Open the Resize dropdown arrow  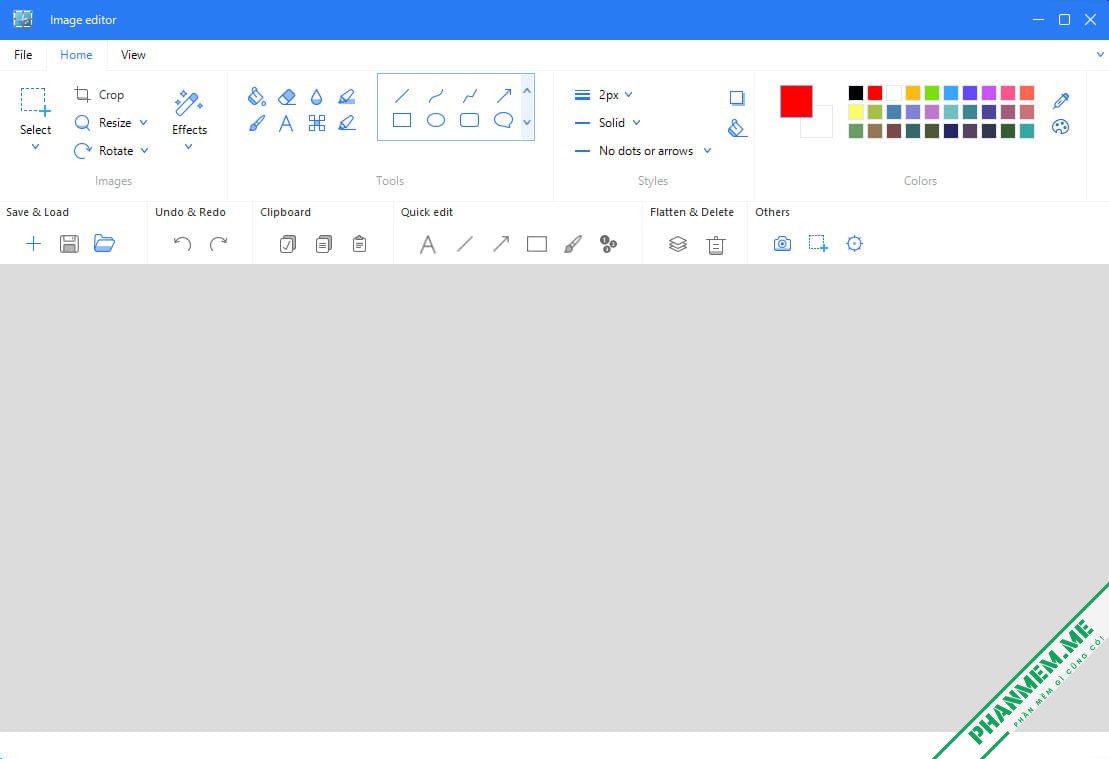point(144,123)
